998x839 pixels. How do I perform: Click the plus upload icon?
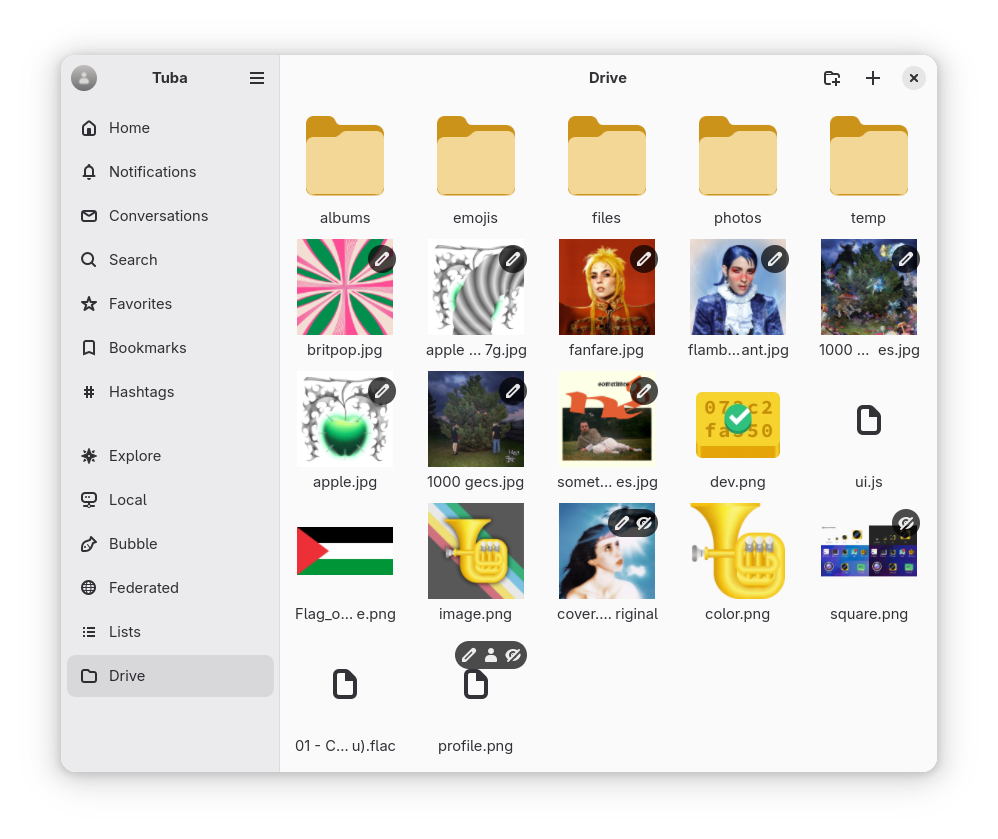coord(873,78)
